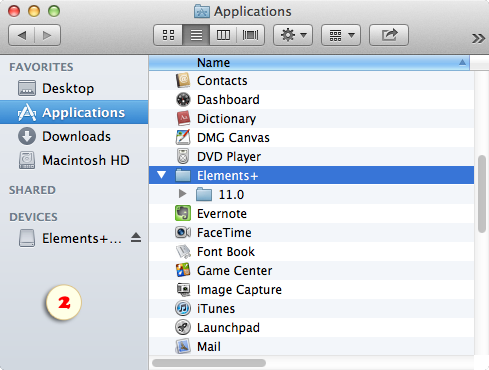Select the Image Capture app icon
The height and width of the screenshot is (370, 489).
183,289
